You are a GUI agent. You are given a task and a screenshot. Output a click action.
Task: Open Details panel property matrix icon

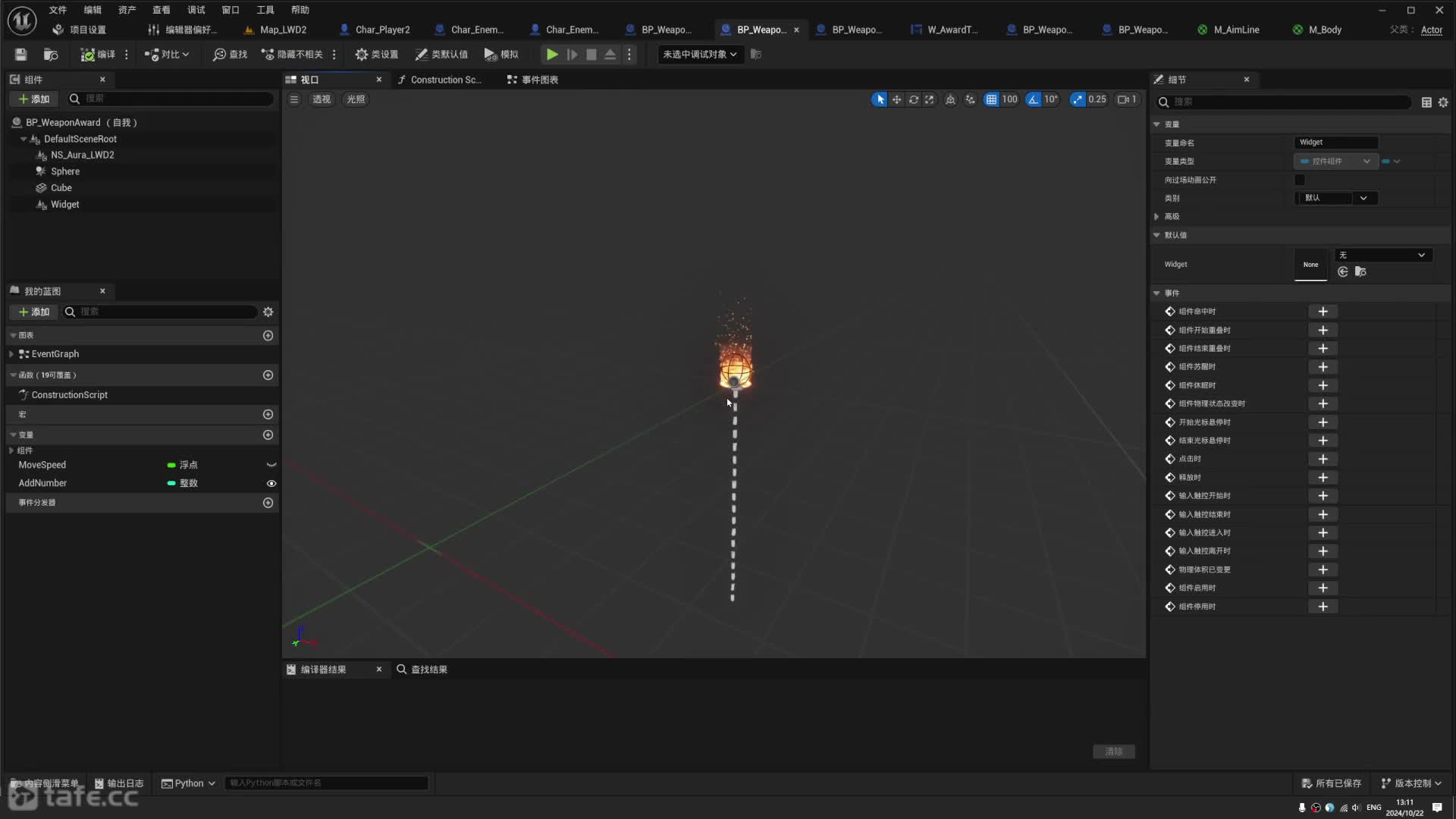tap(1426, 102)
